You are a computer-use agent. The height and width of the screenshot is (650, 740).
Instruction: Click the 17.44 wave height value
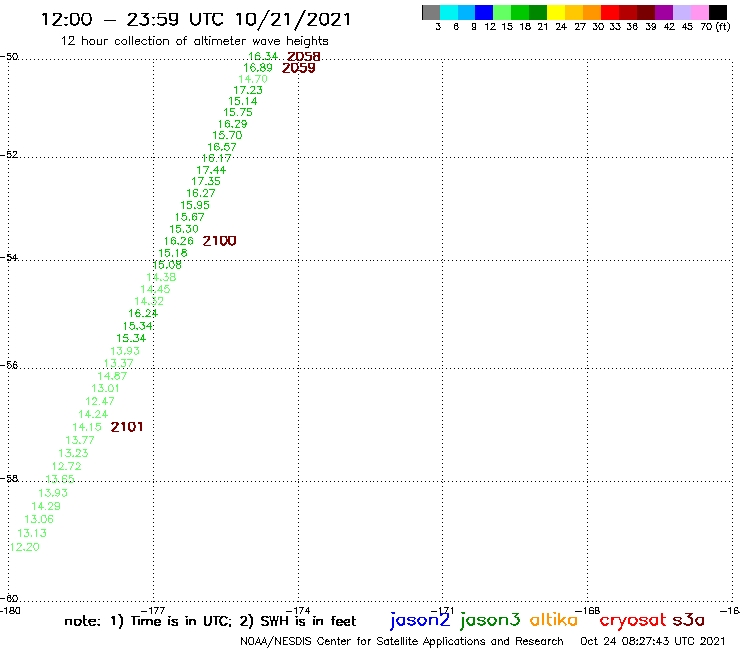point(211,170)
